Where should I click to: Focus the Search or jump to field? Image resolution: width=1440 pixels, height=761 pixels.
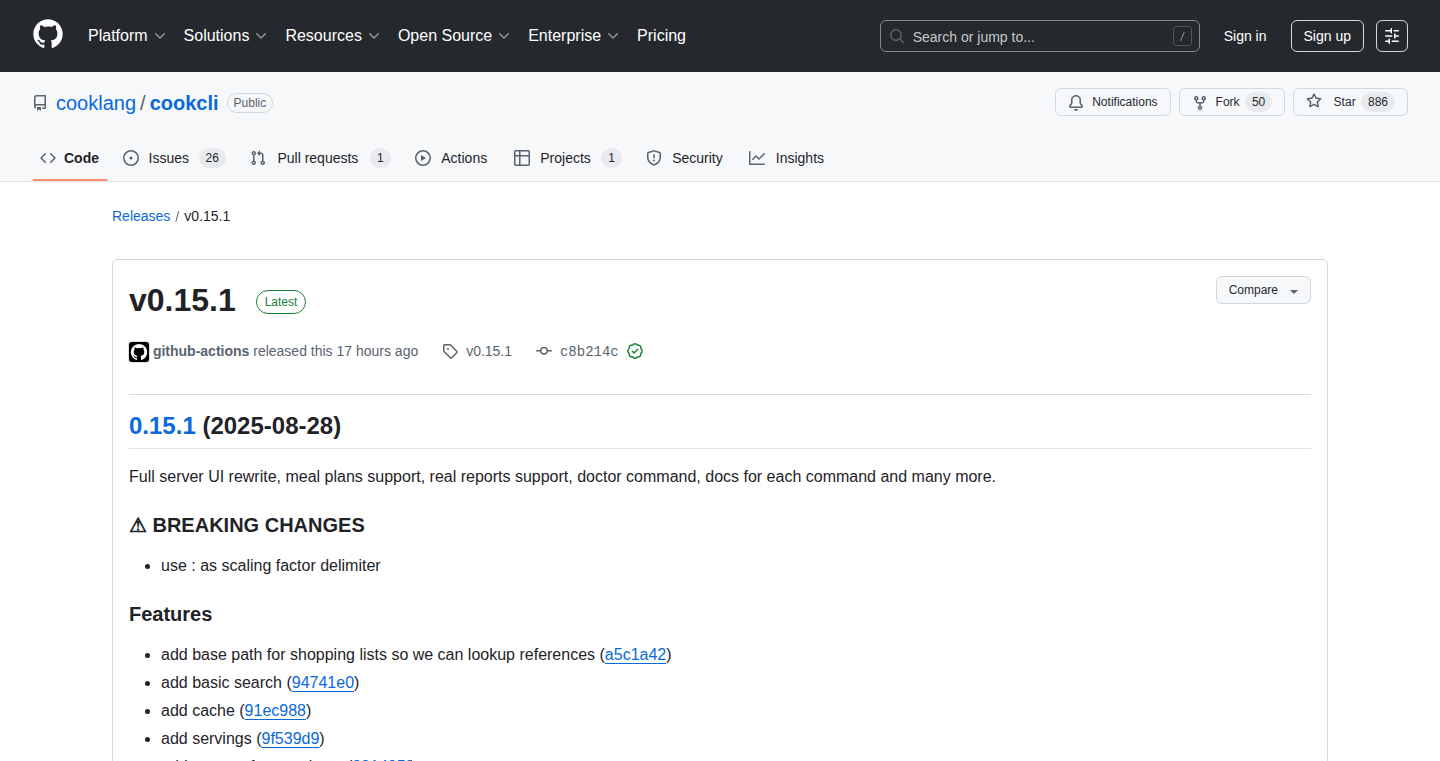click(x=1040, y=36)
